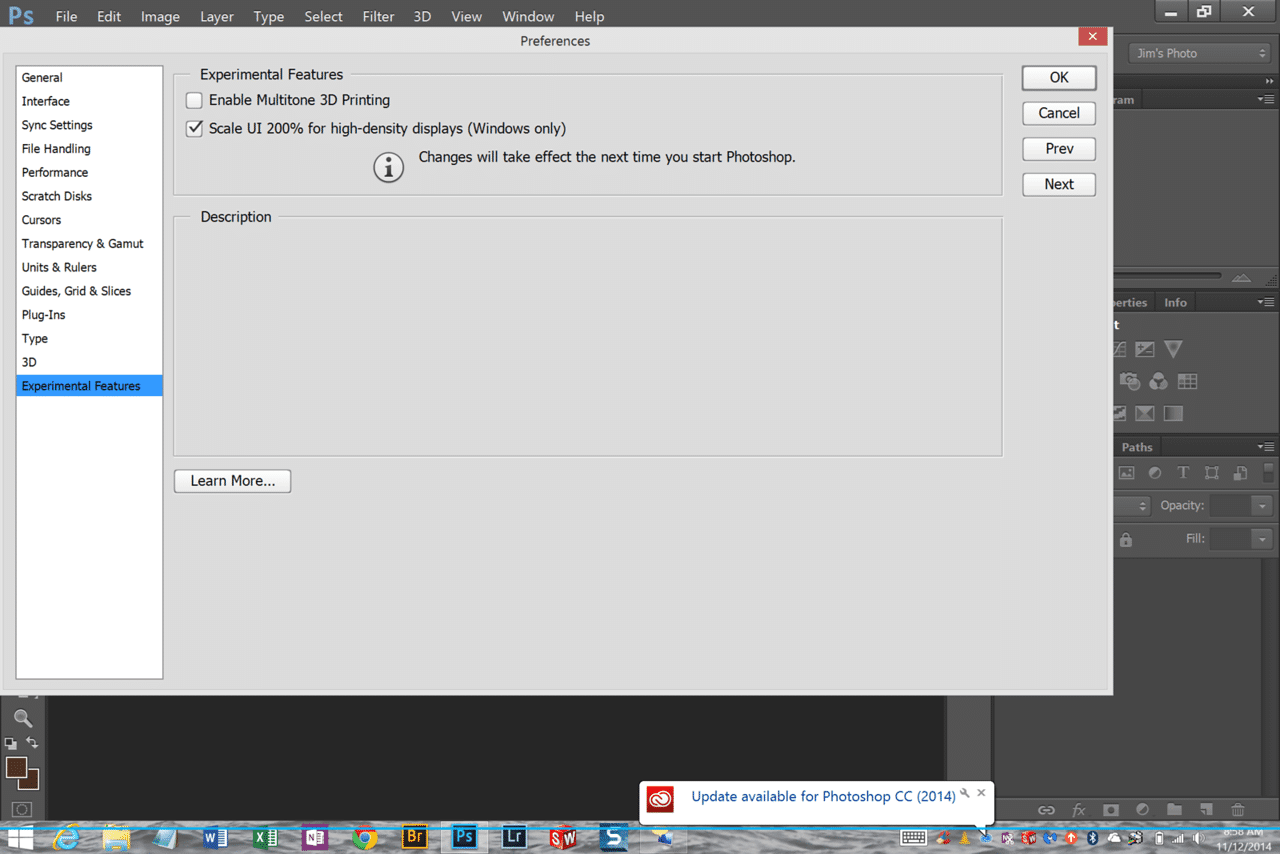Viewport: 1280px width, 854px height.
Task: Open the Window menu
Action: click(x=528, y=16)
